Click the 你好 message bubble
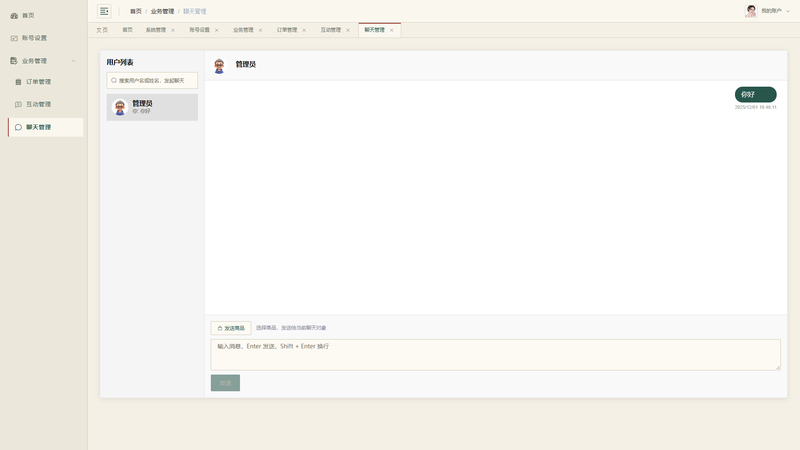 pos(756,94)
